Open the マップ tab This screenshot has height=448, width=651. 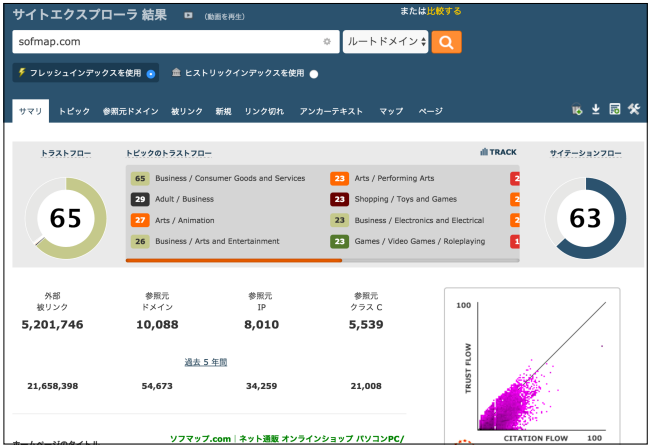pyautogui.click(x=391, y=111)
